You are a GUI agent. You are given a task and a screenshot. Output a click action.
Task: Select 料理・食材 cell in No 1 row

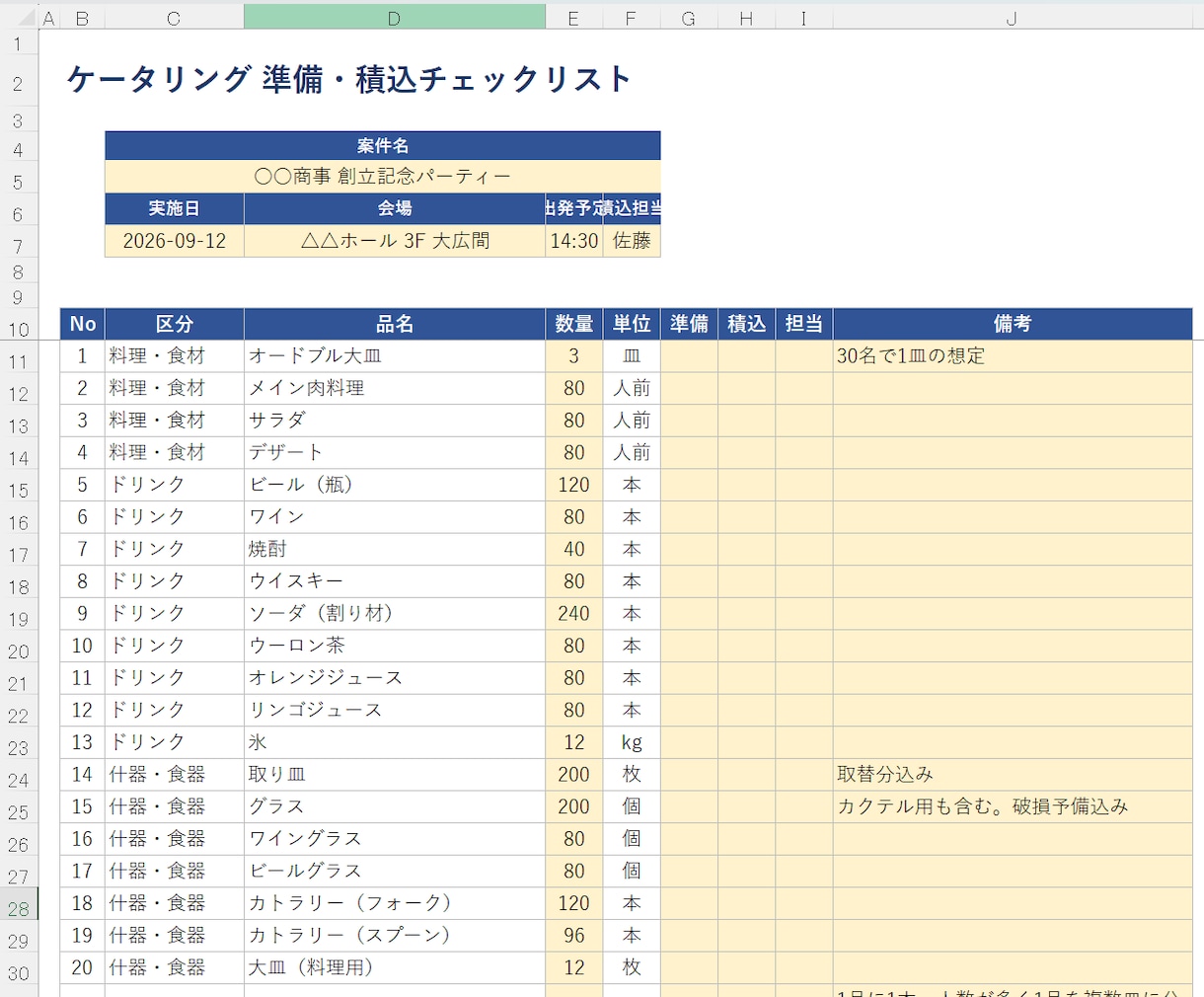[x=175, y=356]
